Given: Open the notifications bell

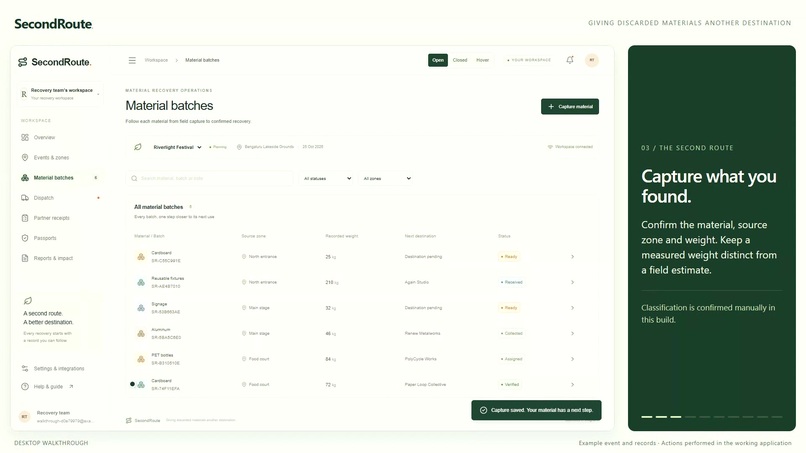Looking at the screenshot, I should pos(570,60).
